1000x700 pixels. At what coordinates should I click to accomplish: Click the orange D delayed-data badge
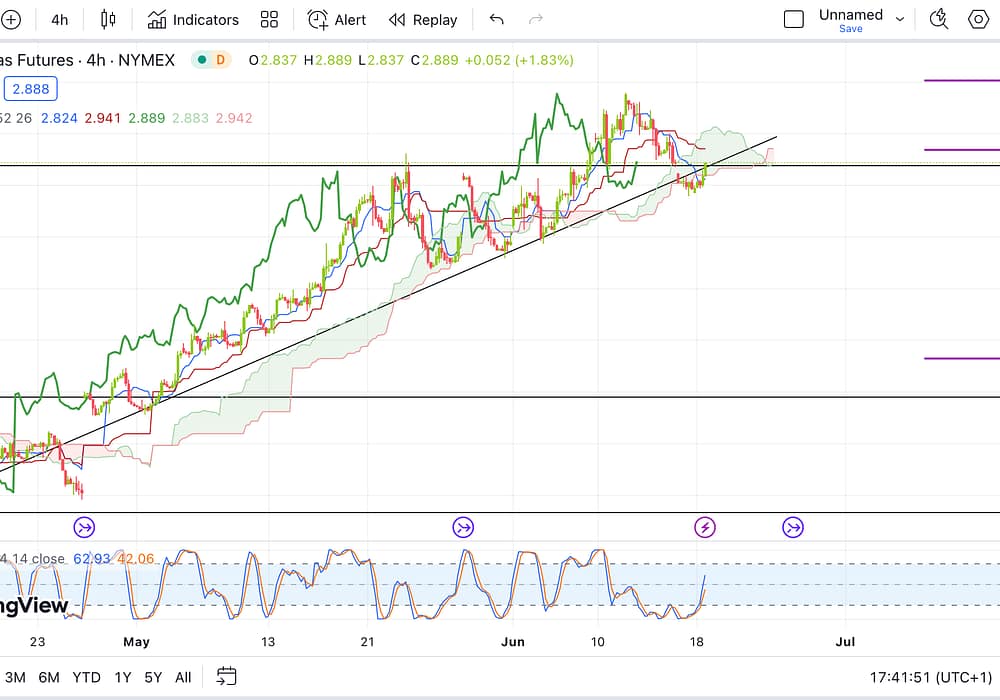219,60
